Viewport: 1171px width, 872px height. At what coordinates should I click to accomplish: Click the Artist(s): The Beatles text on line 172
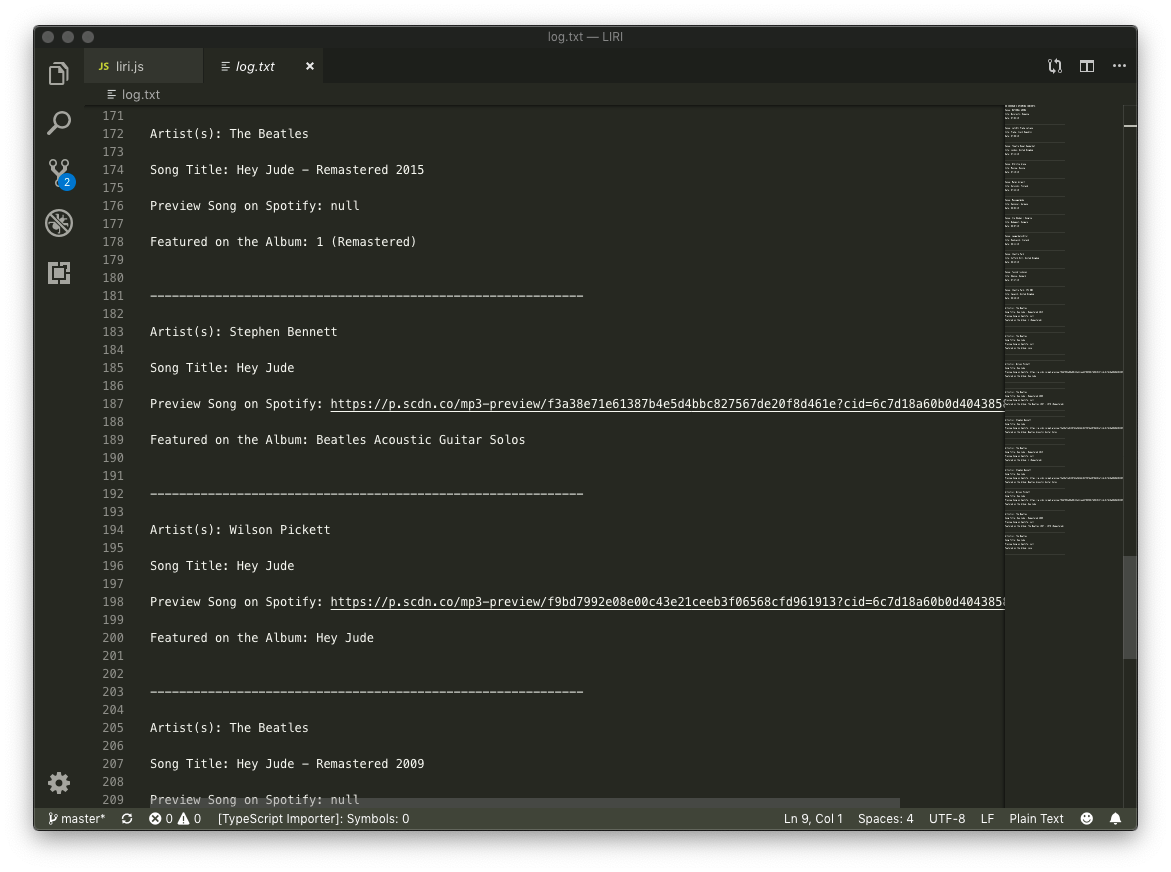tap(229, 134)
